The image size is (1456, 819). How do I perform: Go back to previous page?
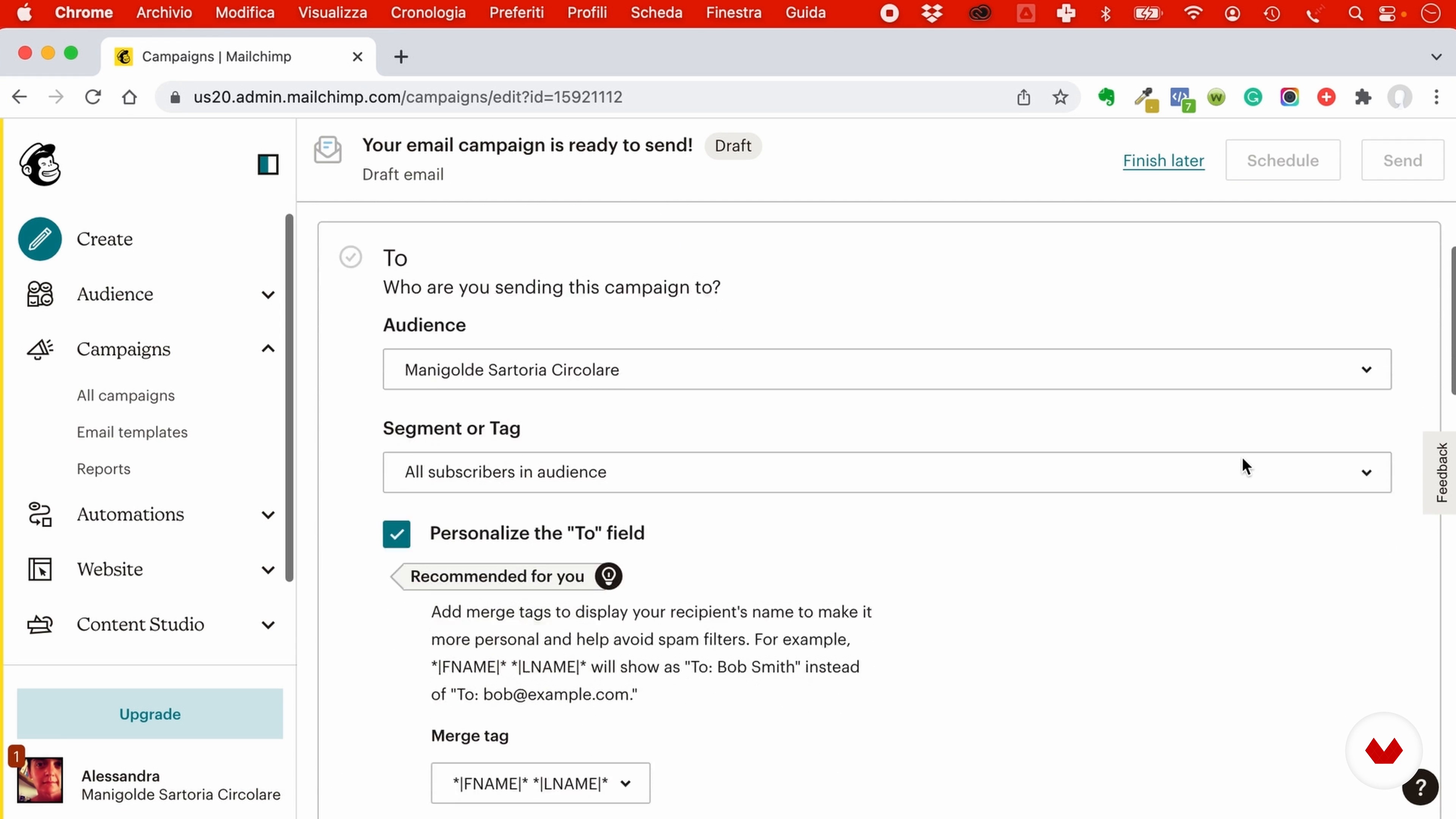coord(19,97)
